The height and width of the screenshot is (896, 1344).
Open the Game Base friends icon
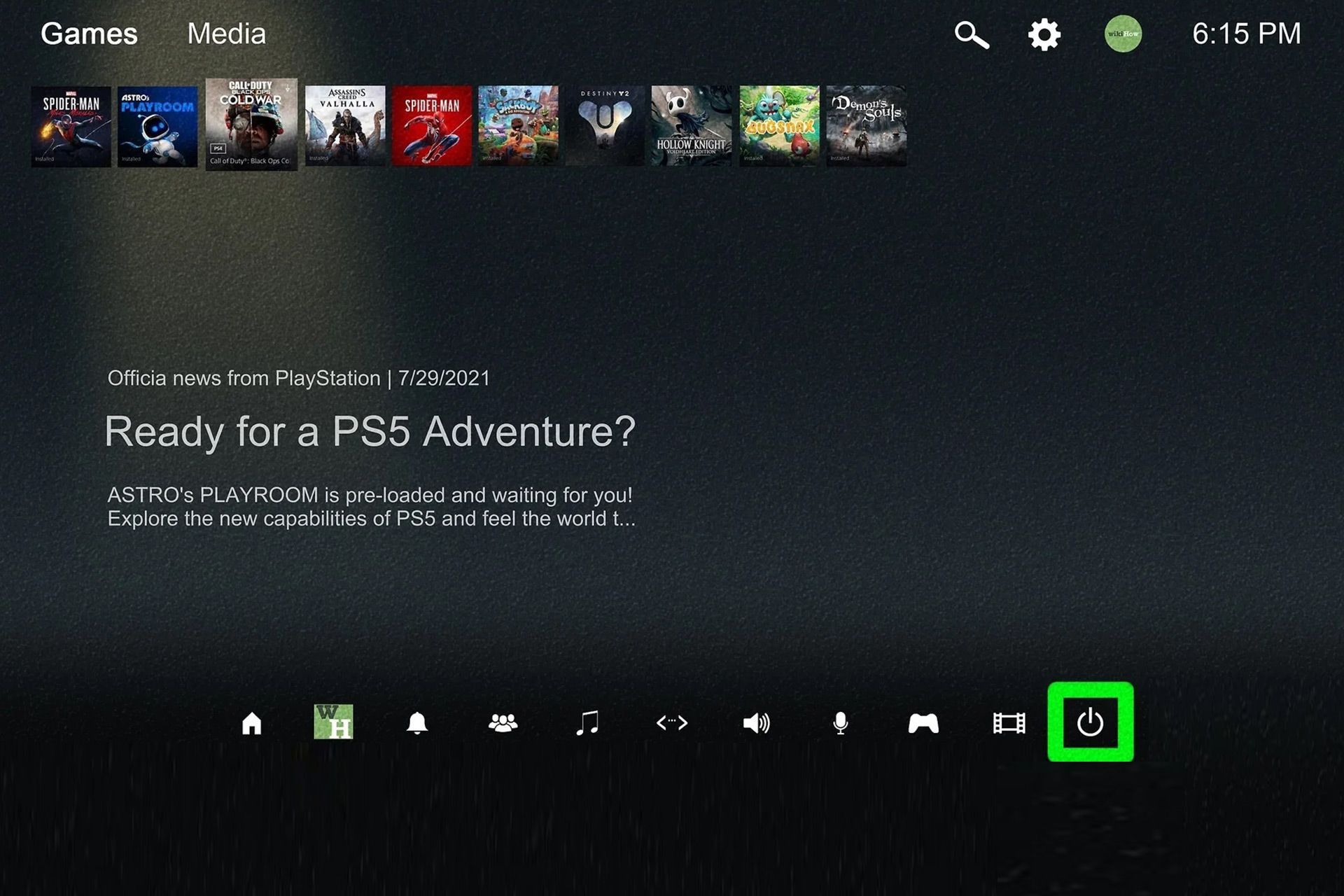tap(503, 722)
